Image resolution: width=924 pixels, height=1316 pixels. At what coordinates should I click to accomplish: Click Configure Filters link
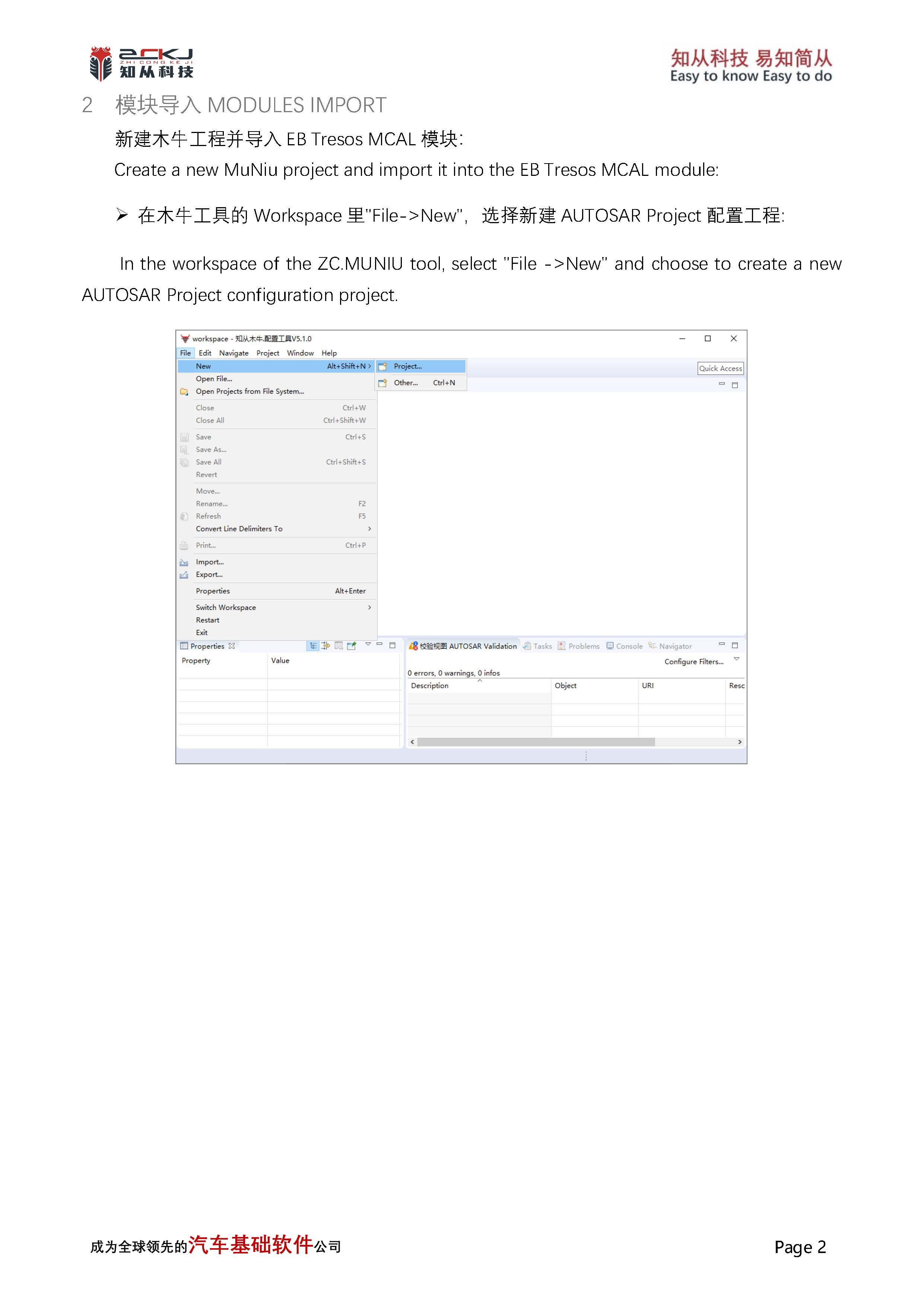pyautogui.click(x=694, y=661)
